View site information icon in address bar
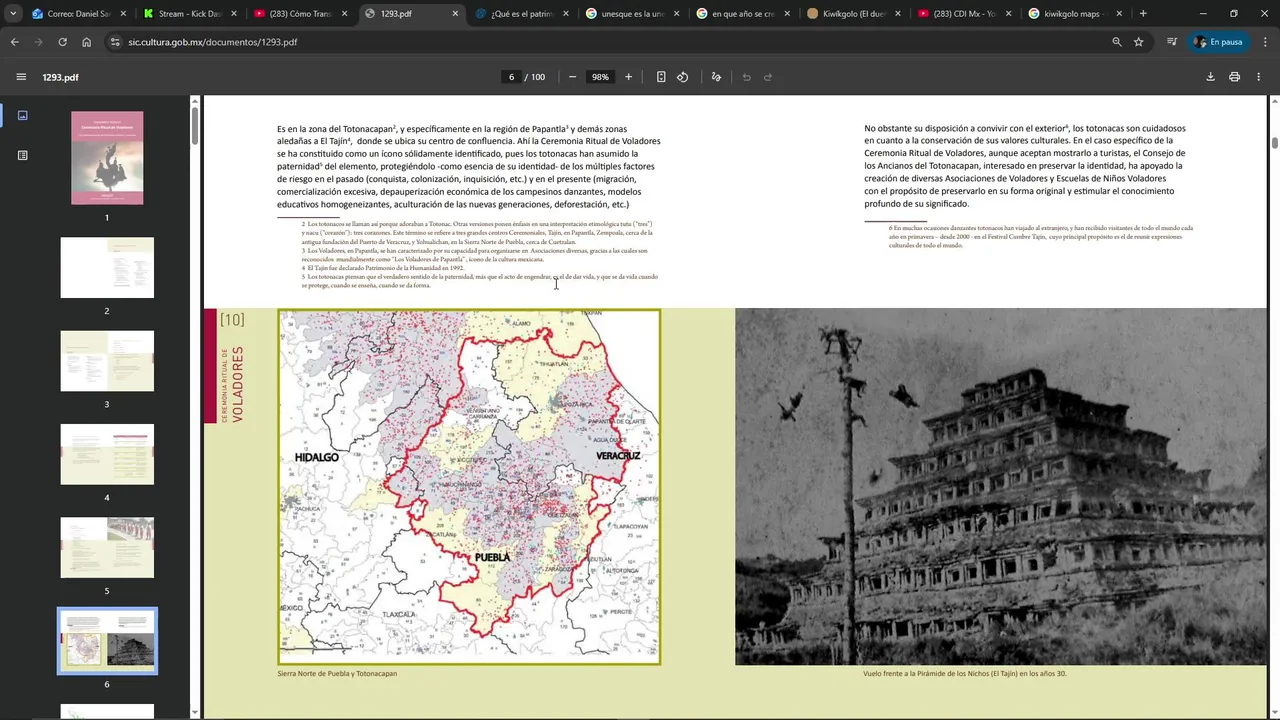 coord(115,42)
